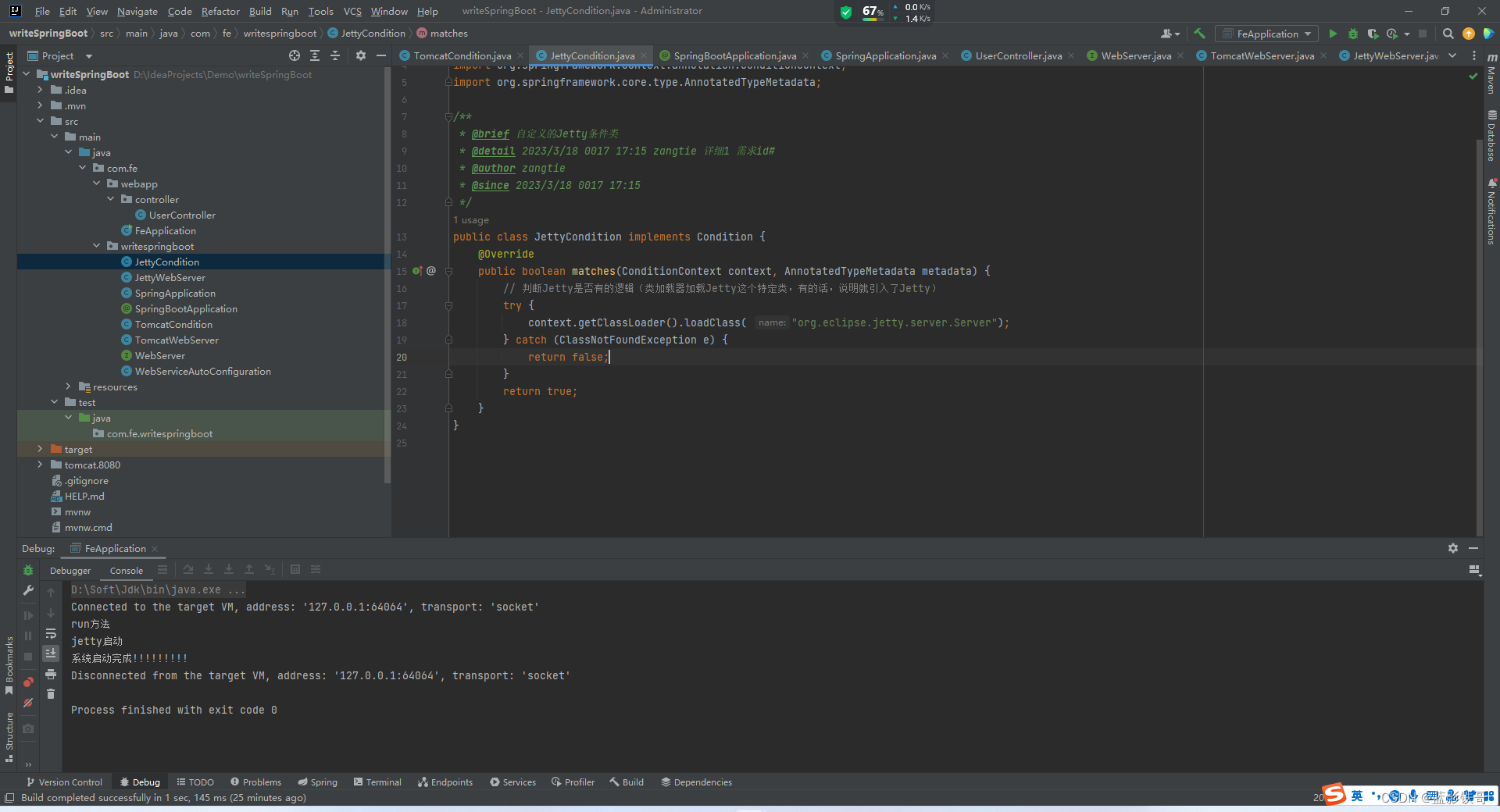Click the implements gutter icon on line 15

click(x=417, y=271)
